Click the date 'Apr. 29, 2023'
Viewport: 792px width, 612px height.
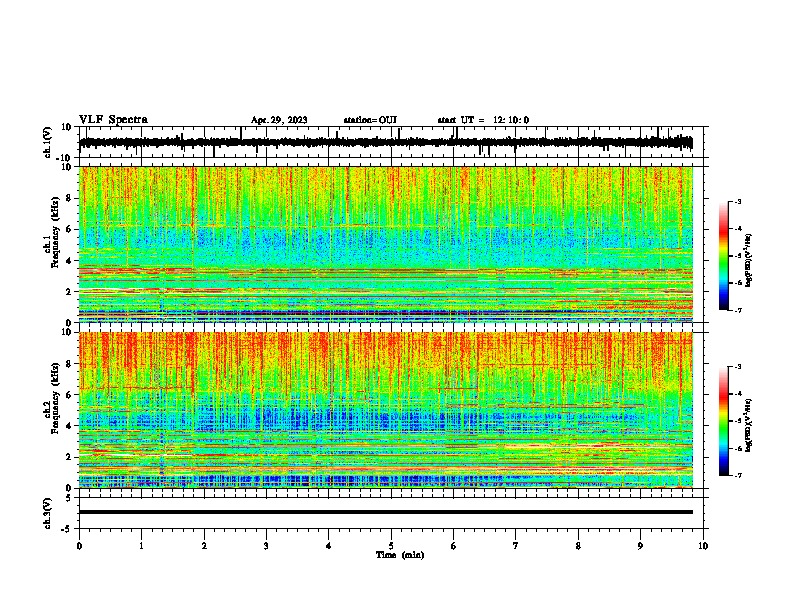coord(279,120)
